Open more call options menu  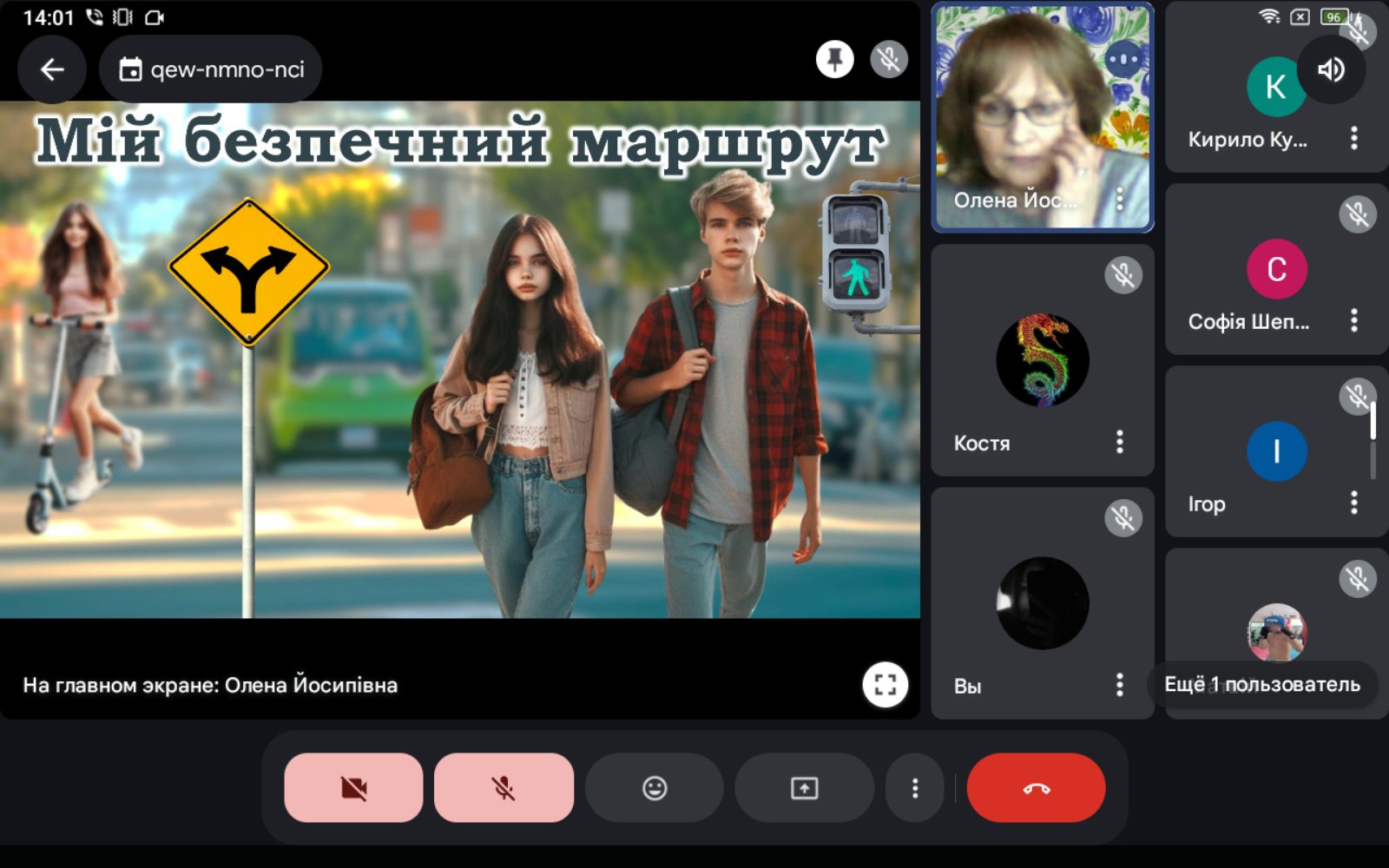click(915, 788)
